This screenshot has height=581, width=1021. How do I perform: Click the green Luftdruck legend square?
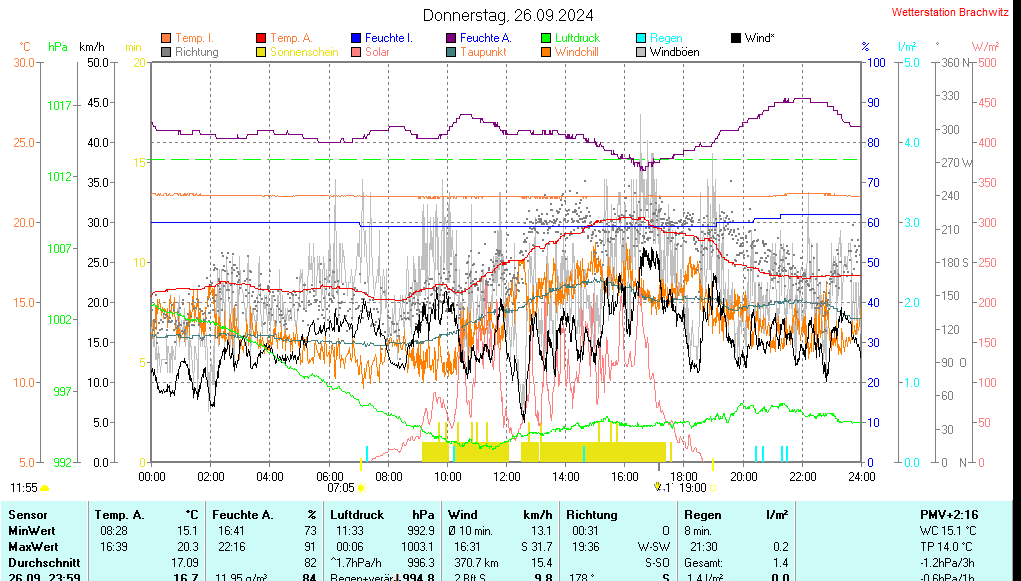point(546,38)
